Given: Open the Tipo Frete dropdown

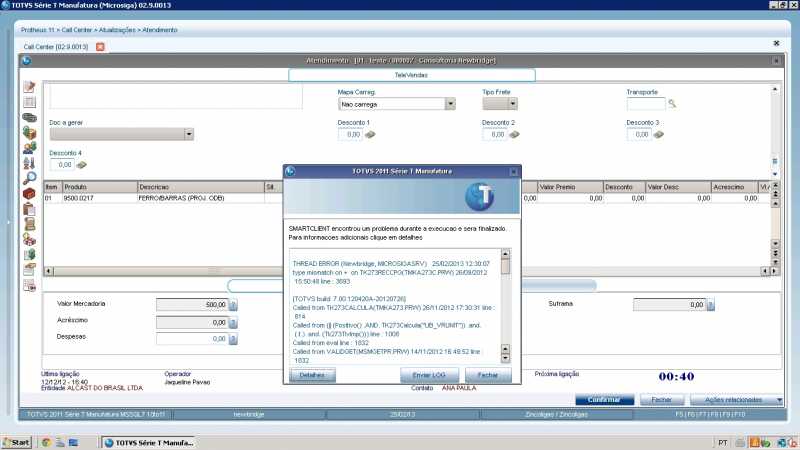Looking at the screenshot, I should click(513, 104).
